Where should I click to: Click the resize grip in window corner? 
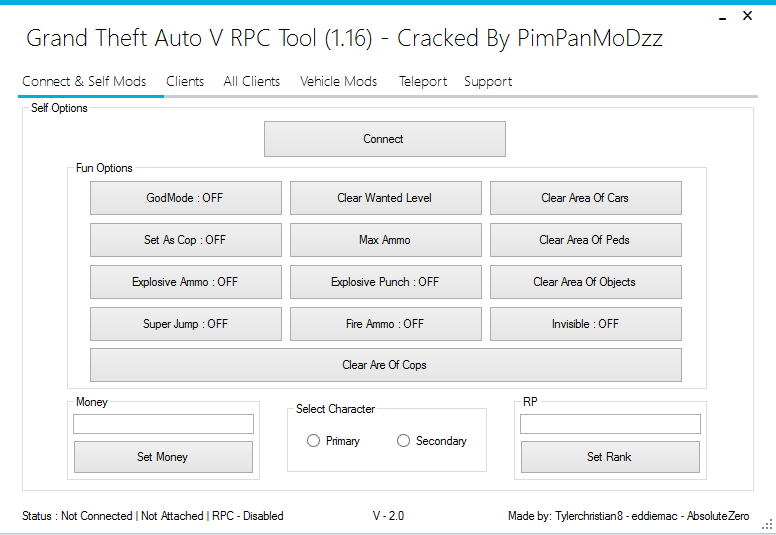(x=768, y=525)
